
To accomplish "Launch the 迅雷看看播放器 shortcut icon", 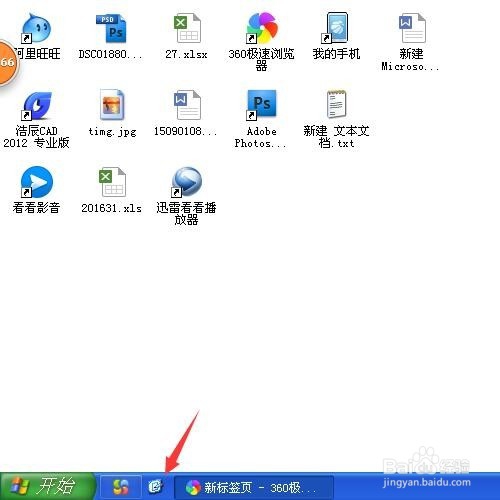I will point(187,182).
